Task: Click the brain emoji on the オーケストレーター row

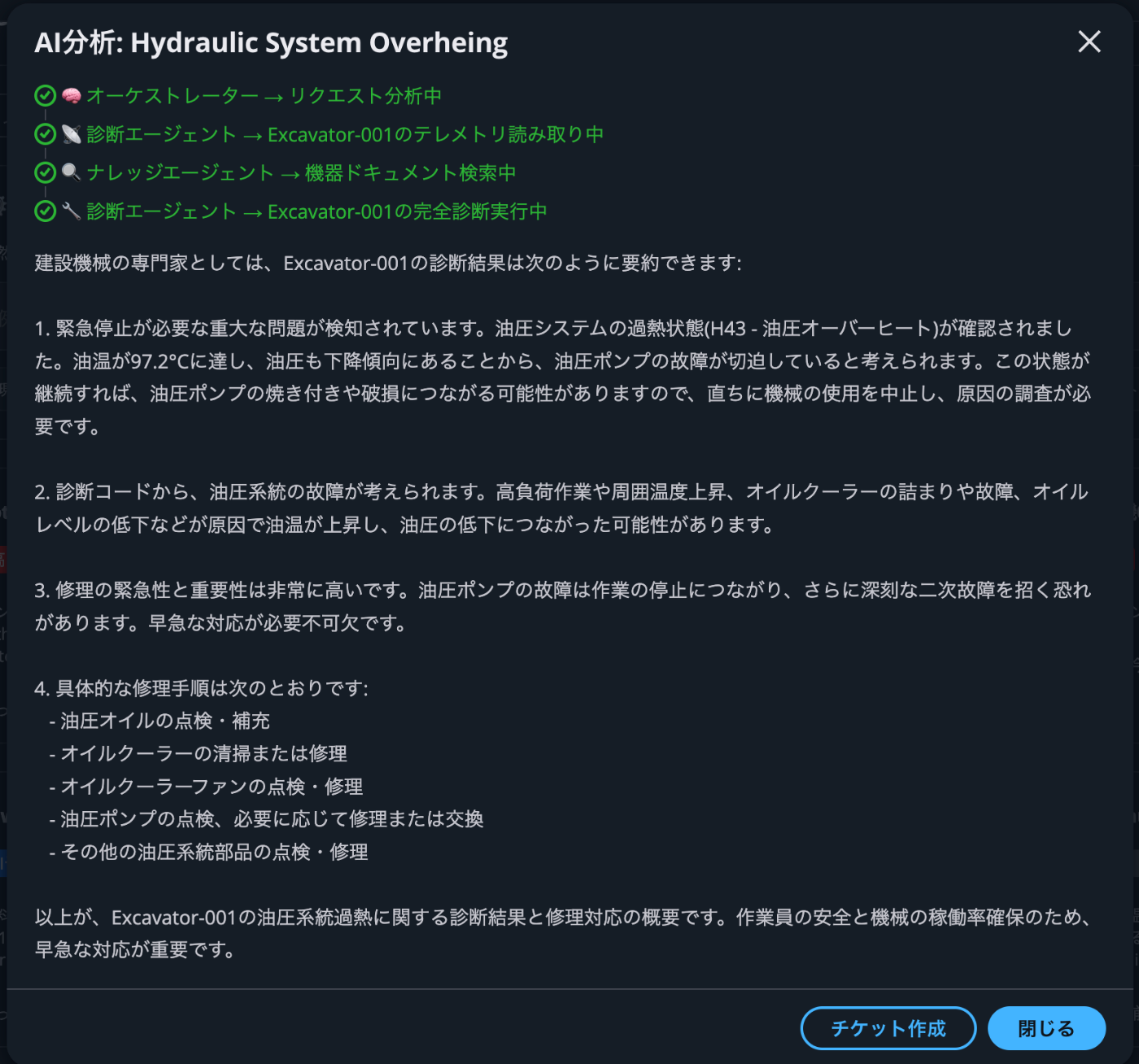Action: pos(72,96)
